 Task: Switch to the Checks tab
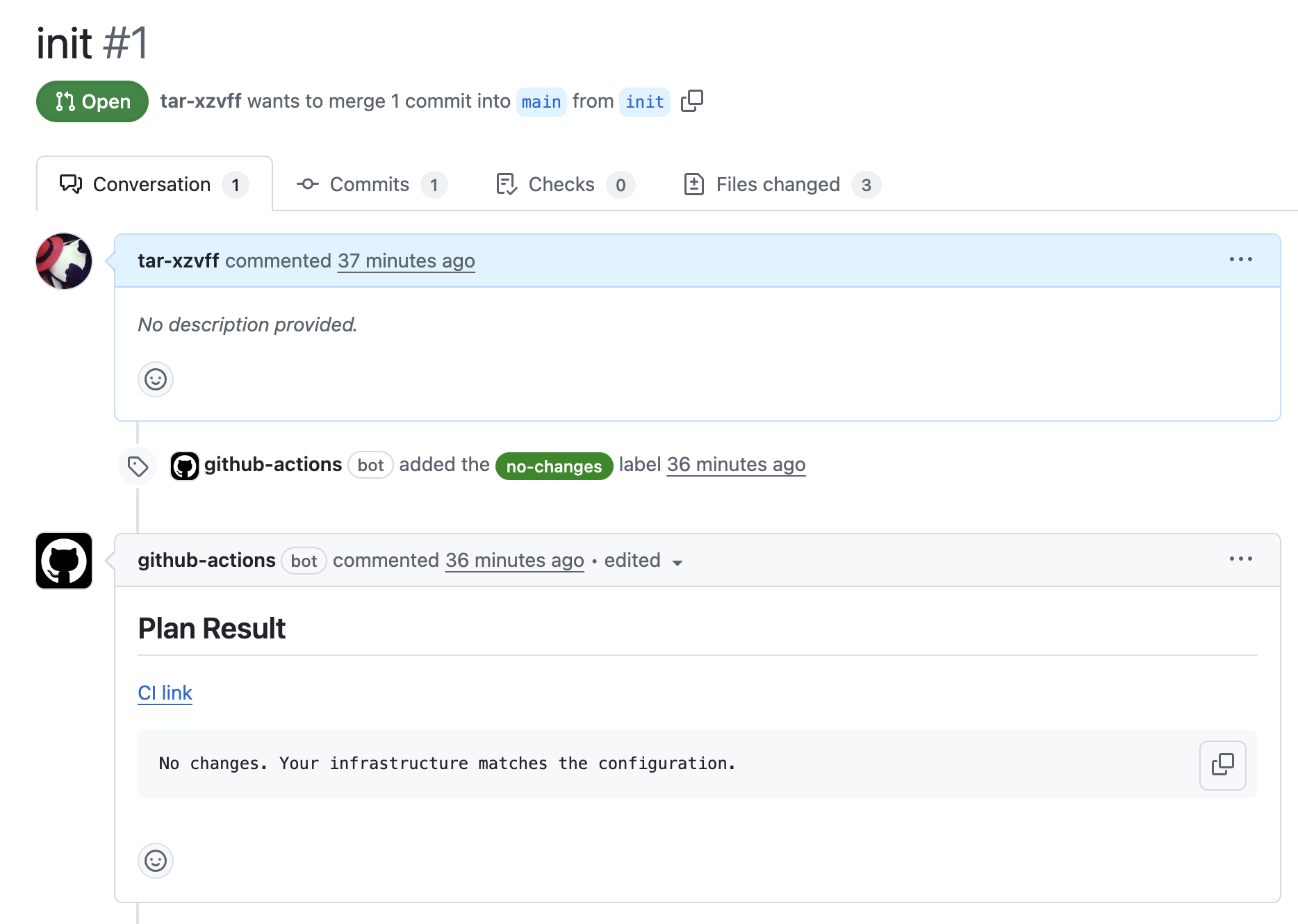pyautogui.click(x=566, y=185)
